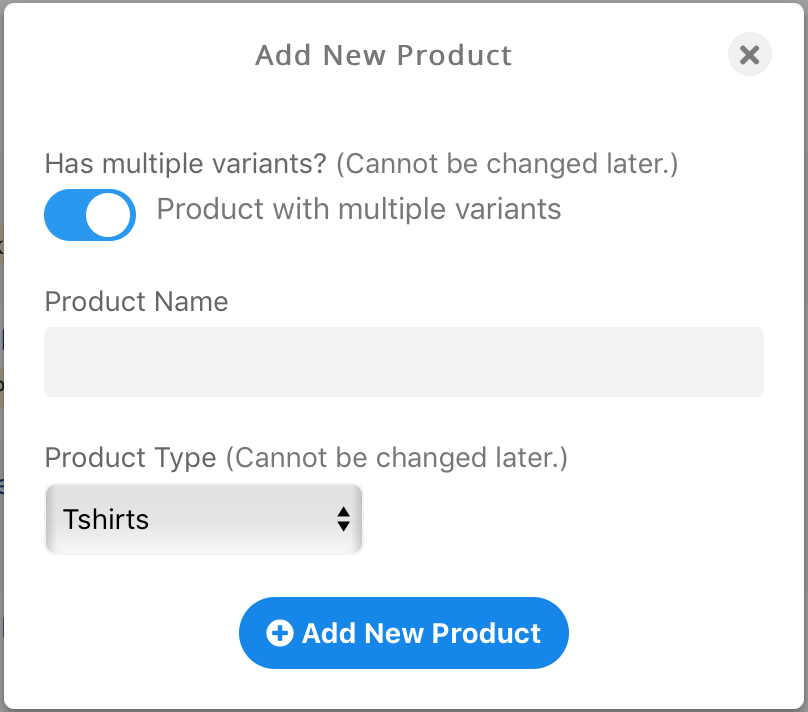
Task: Click the Tshirts text in the select box
Action: [x=106, y=519]
